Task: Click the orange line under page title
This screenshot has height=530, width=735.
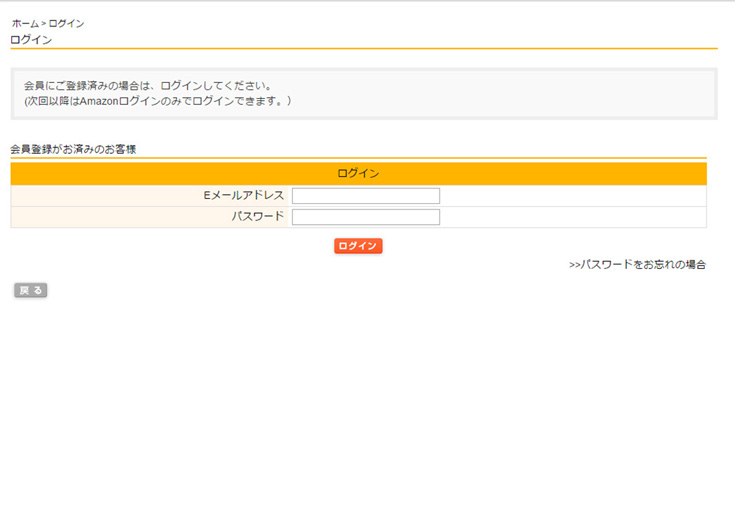Action: click(x=364, y=48)
